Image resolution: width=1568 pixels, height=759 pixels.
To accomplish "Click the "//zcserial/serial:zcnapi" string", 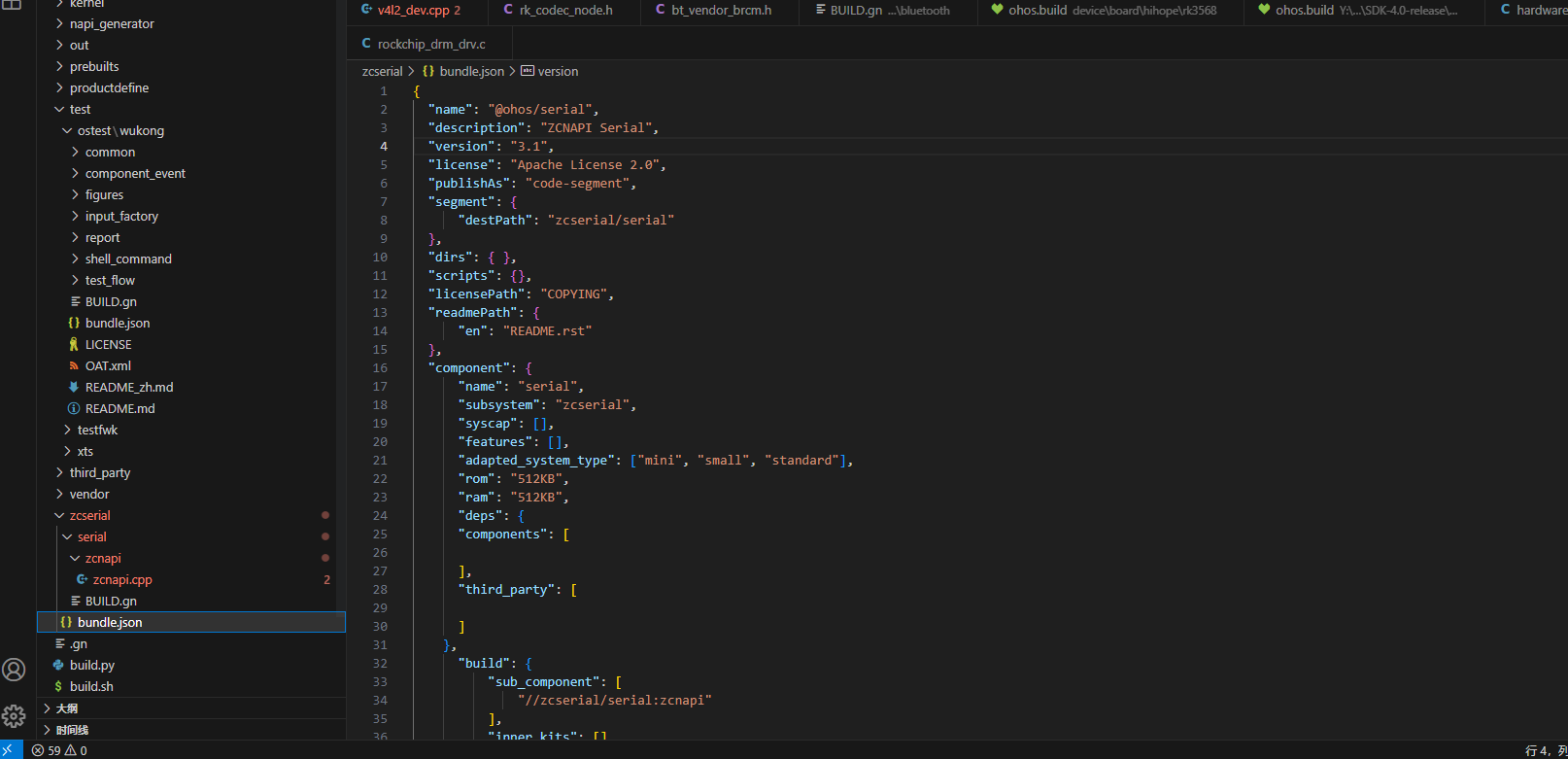I will [615, 700].
